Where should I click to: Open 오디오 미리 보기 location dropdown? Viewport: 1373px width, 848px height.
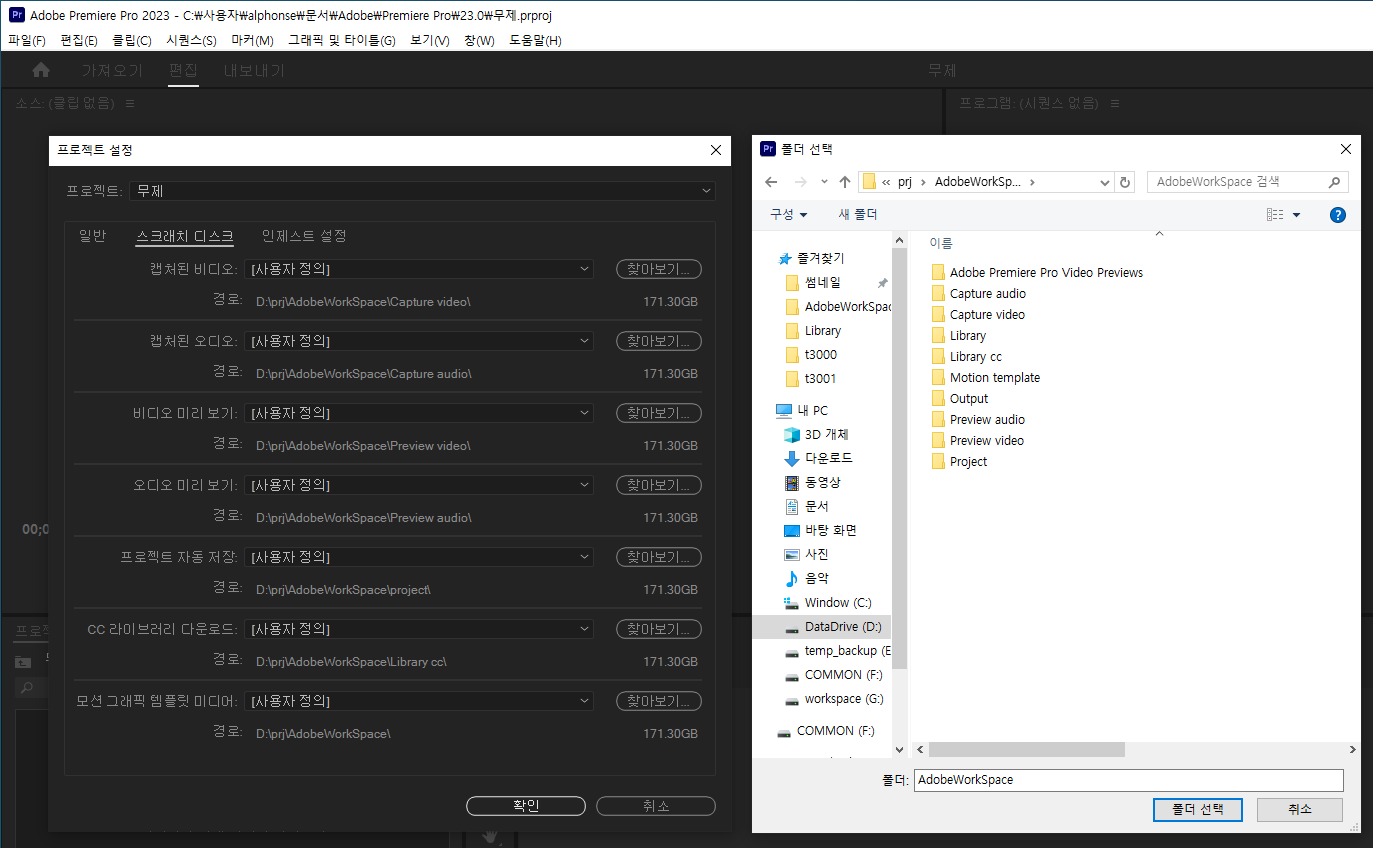coord(419,485)
